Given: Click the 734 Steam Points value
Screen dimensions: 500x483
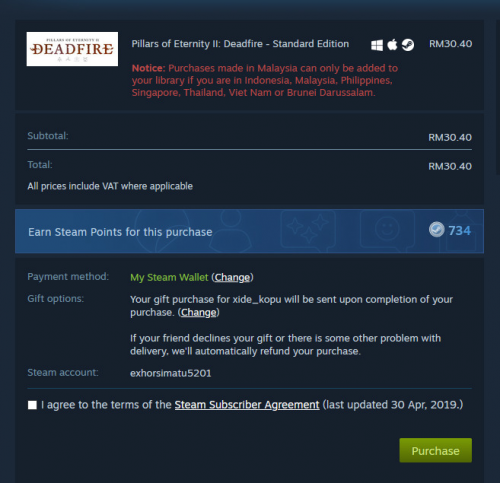Looking at the screenshot, I should [x=459, y=230].
